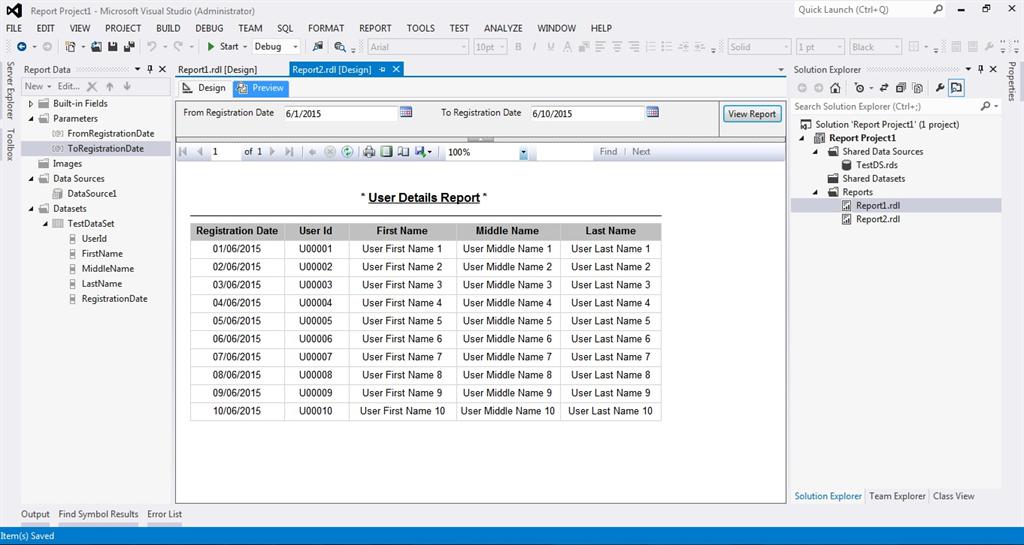Switch to the Report1.rdl [Design] tab

[217, 70]
